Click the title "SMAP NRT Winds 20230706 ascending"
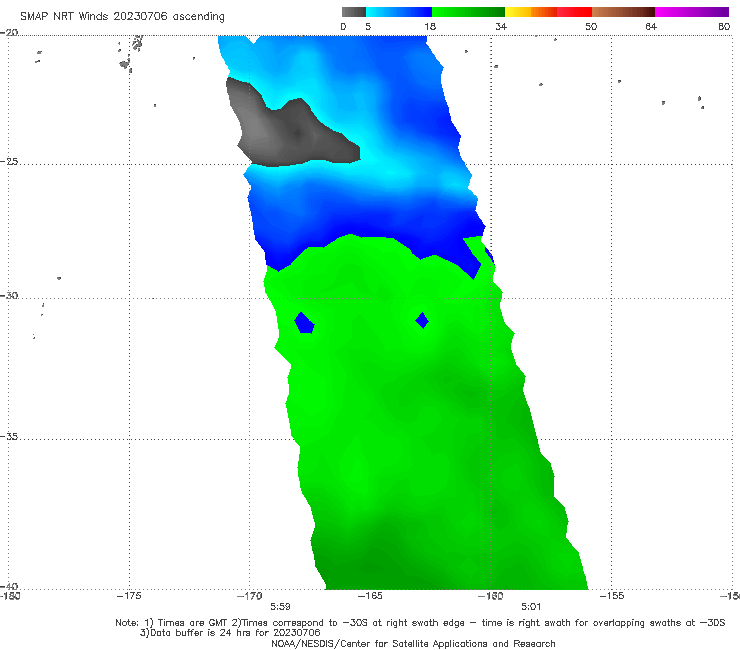 pyautogui.click(x=122, y=17)
